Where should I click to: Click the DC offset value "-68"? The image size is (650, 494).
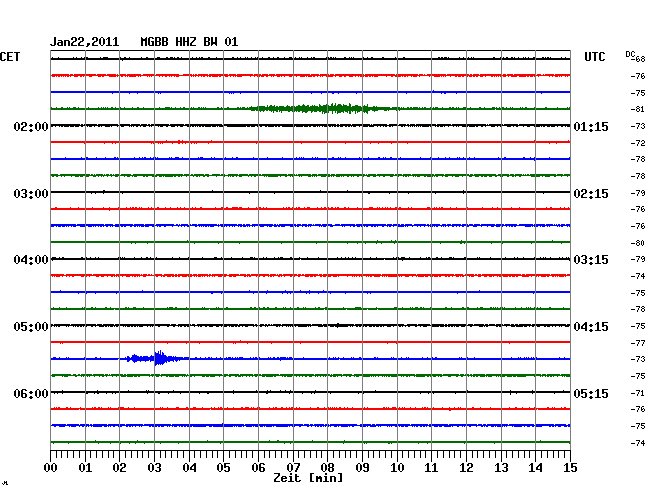[x=638, y=59]
